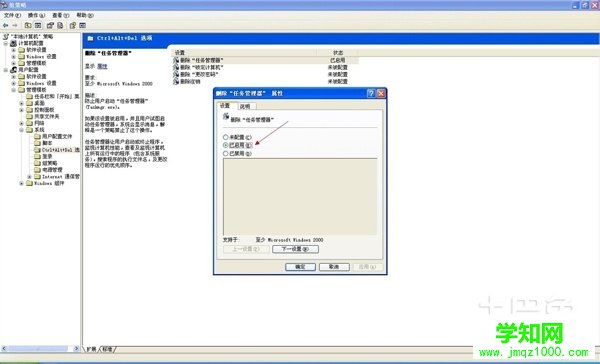Go back using the toolbar Back arrow

coord(5,25)
